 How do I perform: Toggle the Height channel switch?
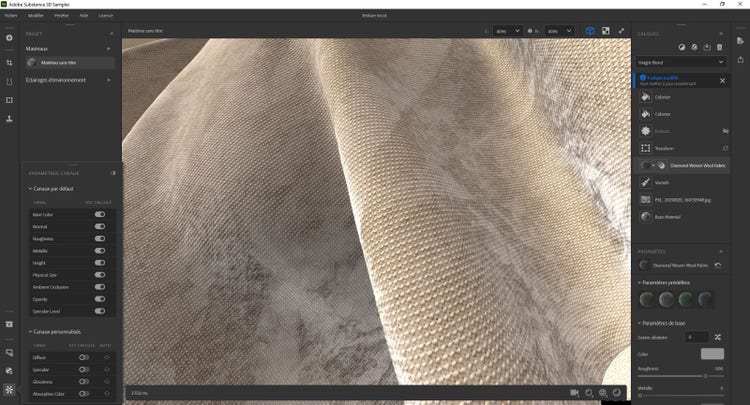coord(99,263)
